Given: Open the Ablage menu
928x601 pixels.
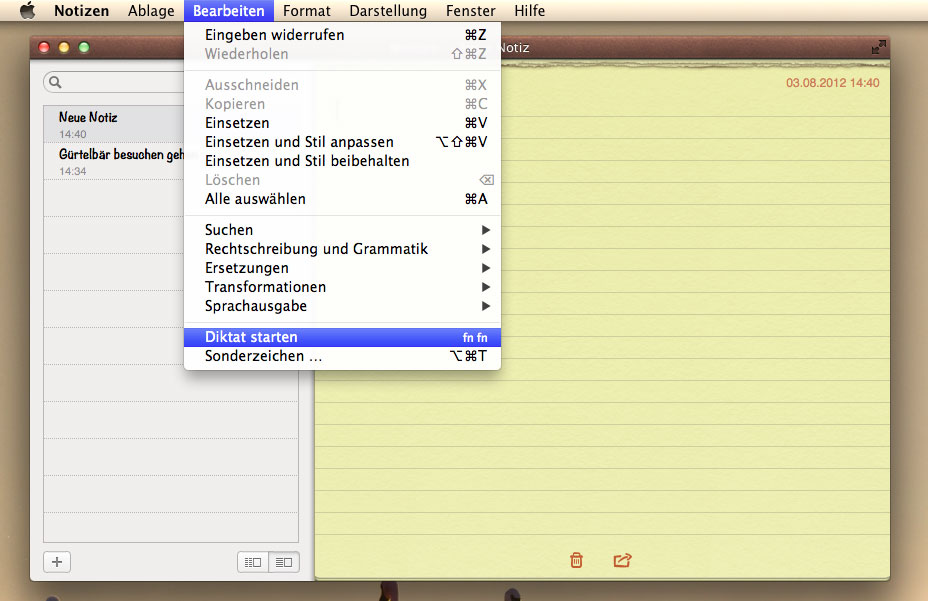Looking at the screenshot, I should click(151, 11).
